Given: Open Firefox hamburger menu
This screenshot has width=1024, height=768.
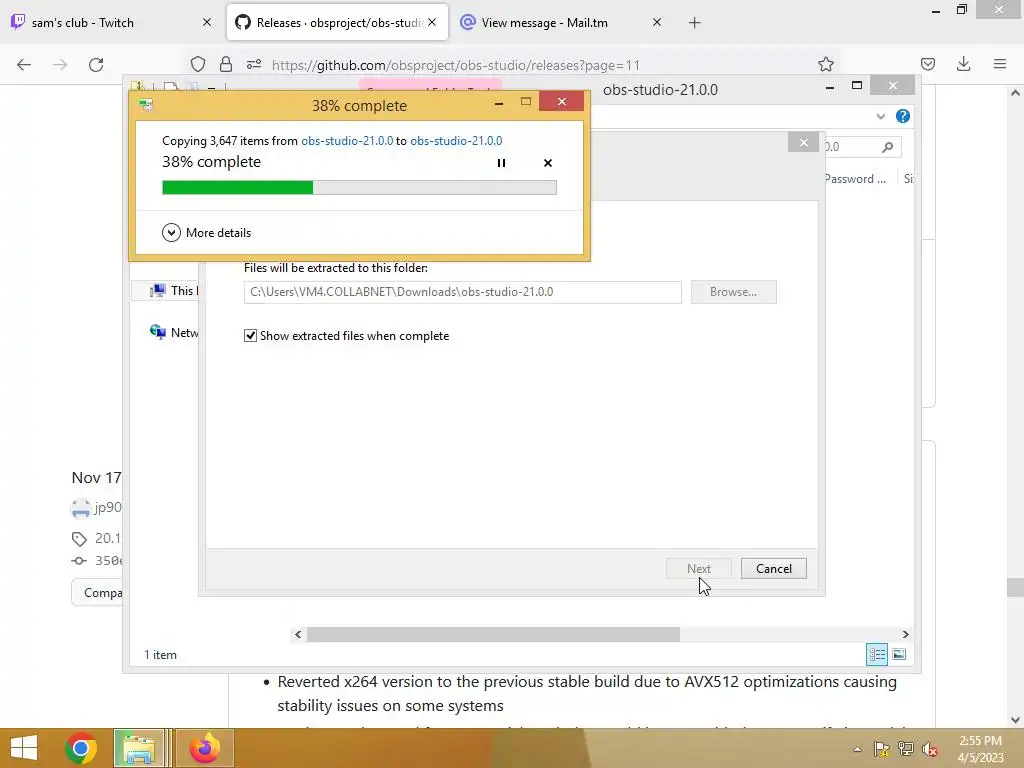Looking at the screenshot, I should pos(999,64).
